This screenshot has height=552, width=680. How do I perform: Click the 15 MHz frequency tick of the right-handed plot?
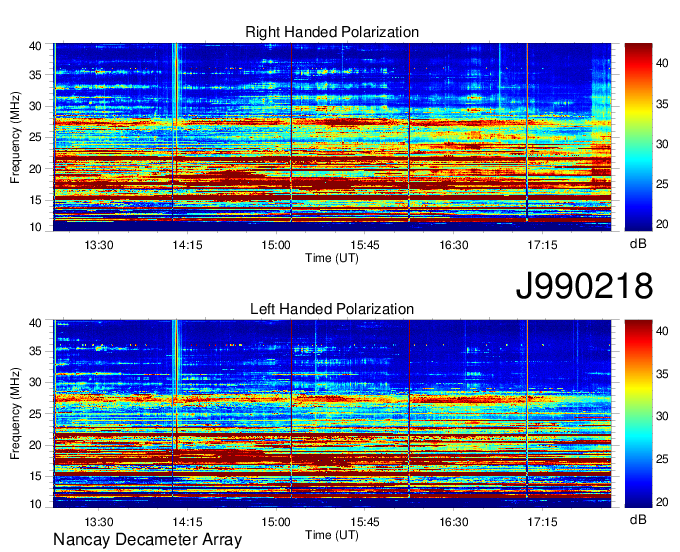[36, 200]
